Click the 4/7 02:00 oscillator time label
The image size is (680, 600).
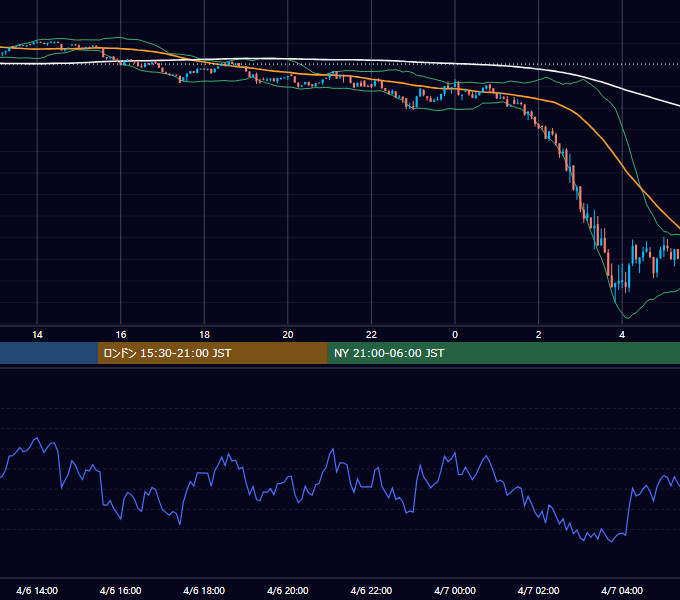(x=538, y=590)
